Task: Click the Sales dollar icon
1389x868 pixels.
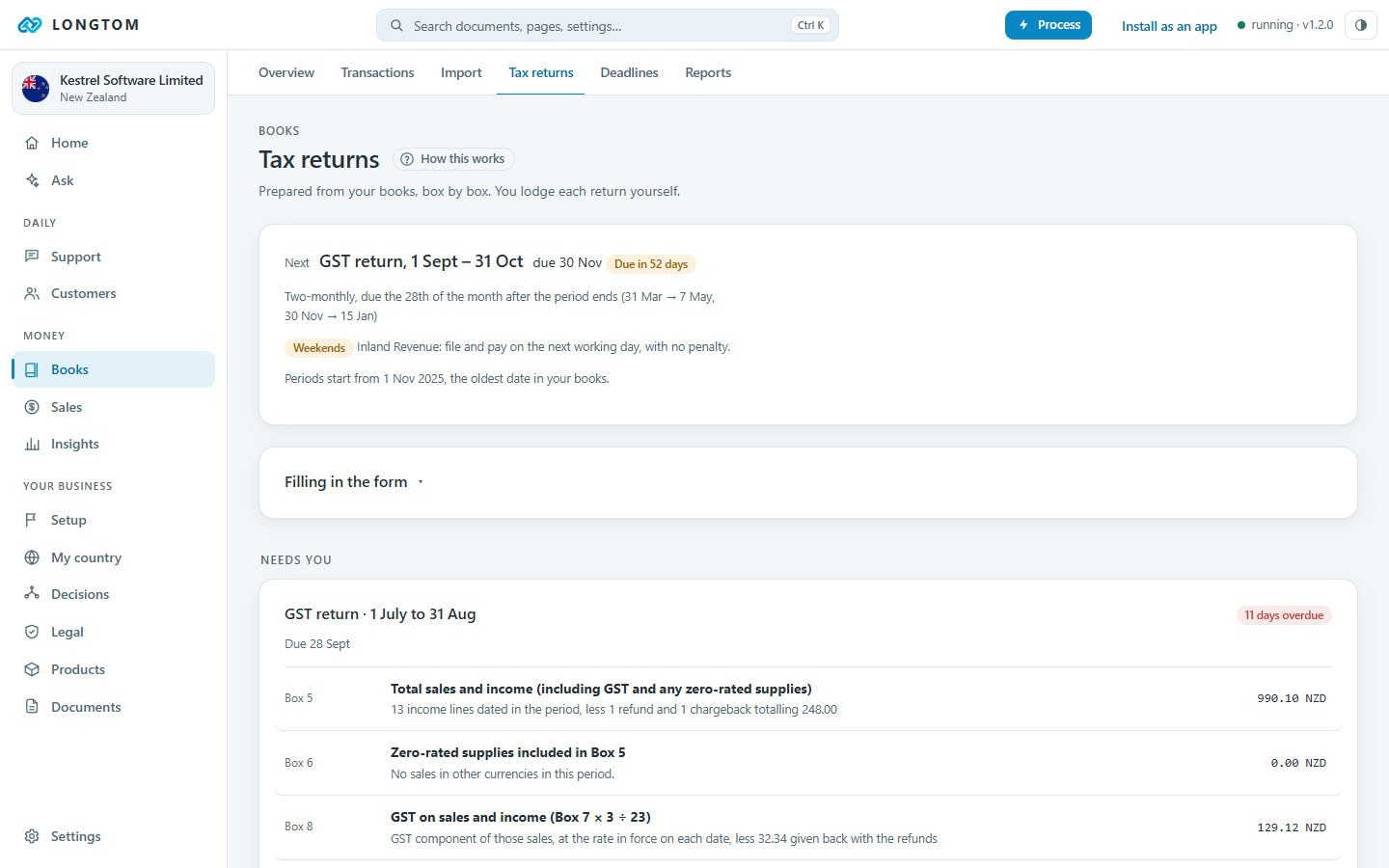Action: click(32, 407)
